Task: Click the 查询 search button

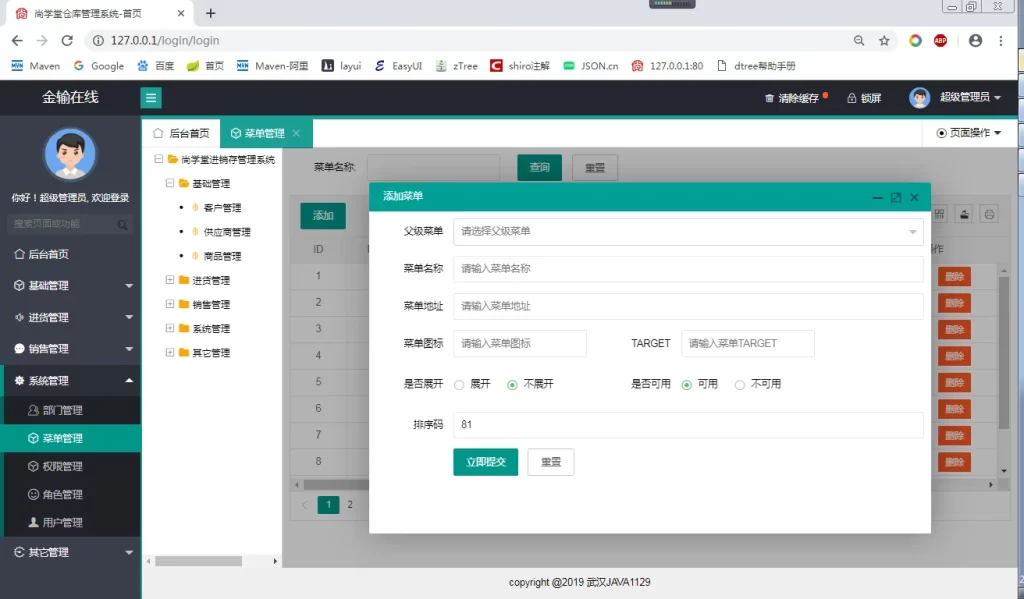Action: [539, 167]
